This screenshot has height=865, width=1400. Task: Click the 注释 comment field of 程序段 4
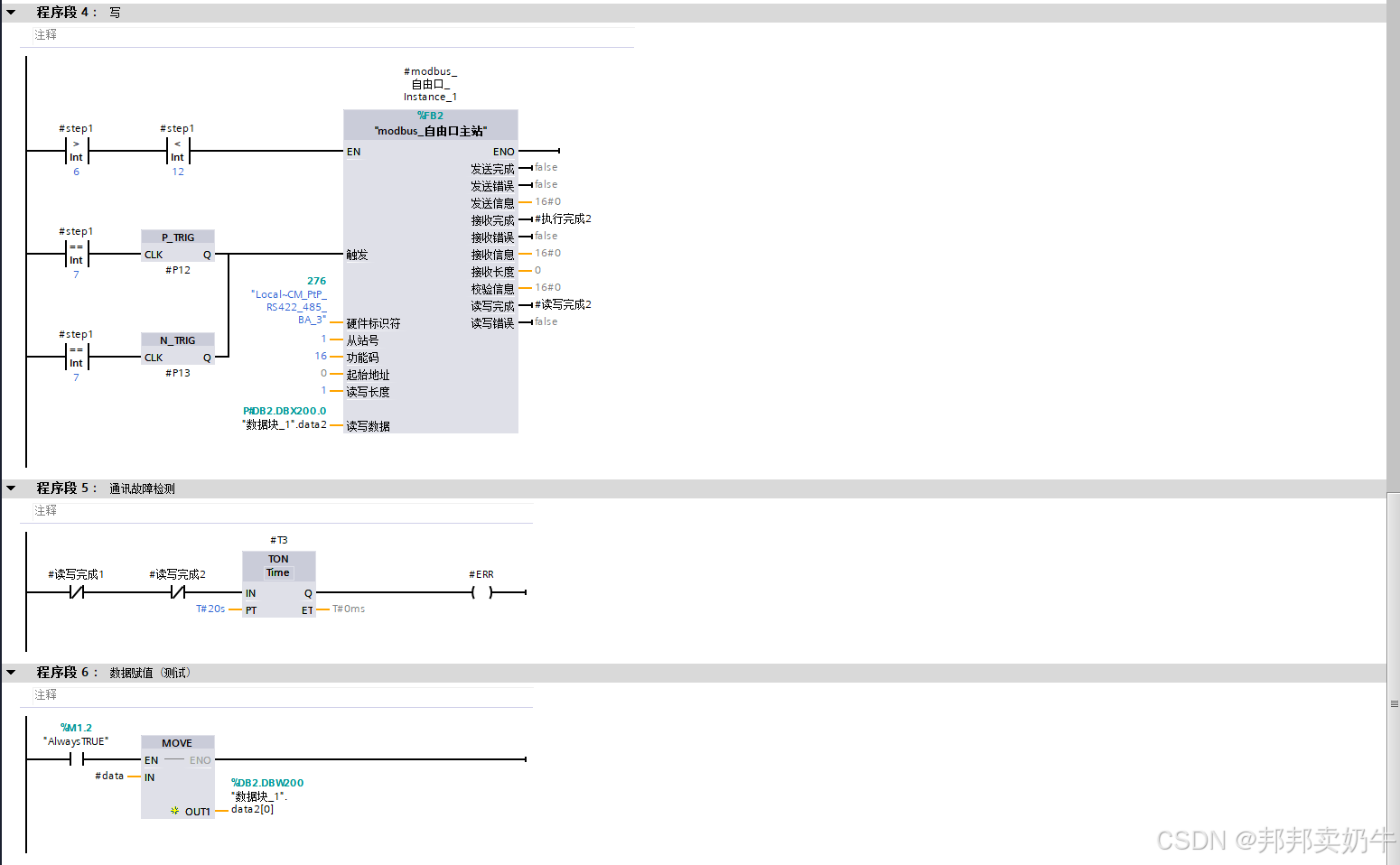334,35
